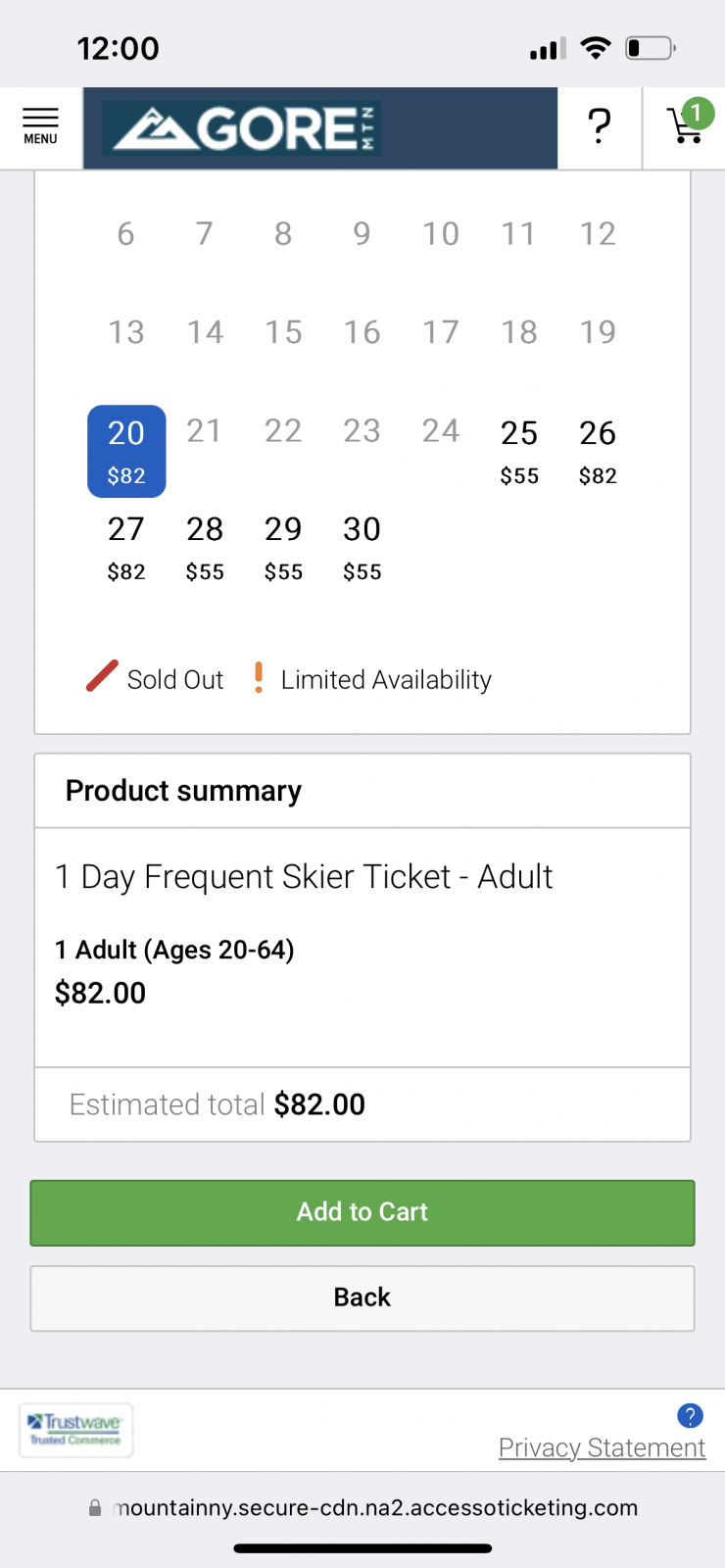Tap the cart item count badge

click(x=697, y=113)
